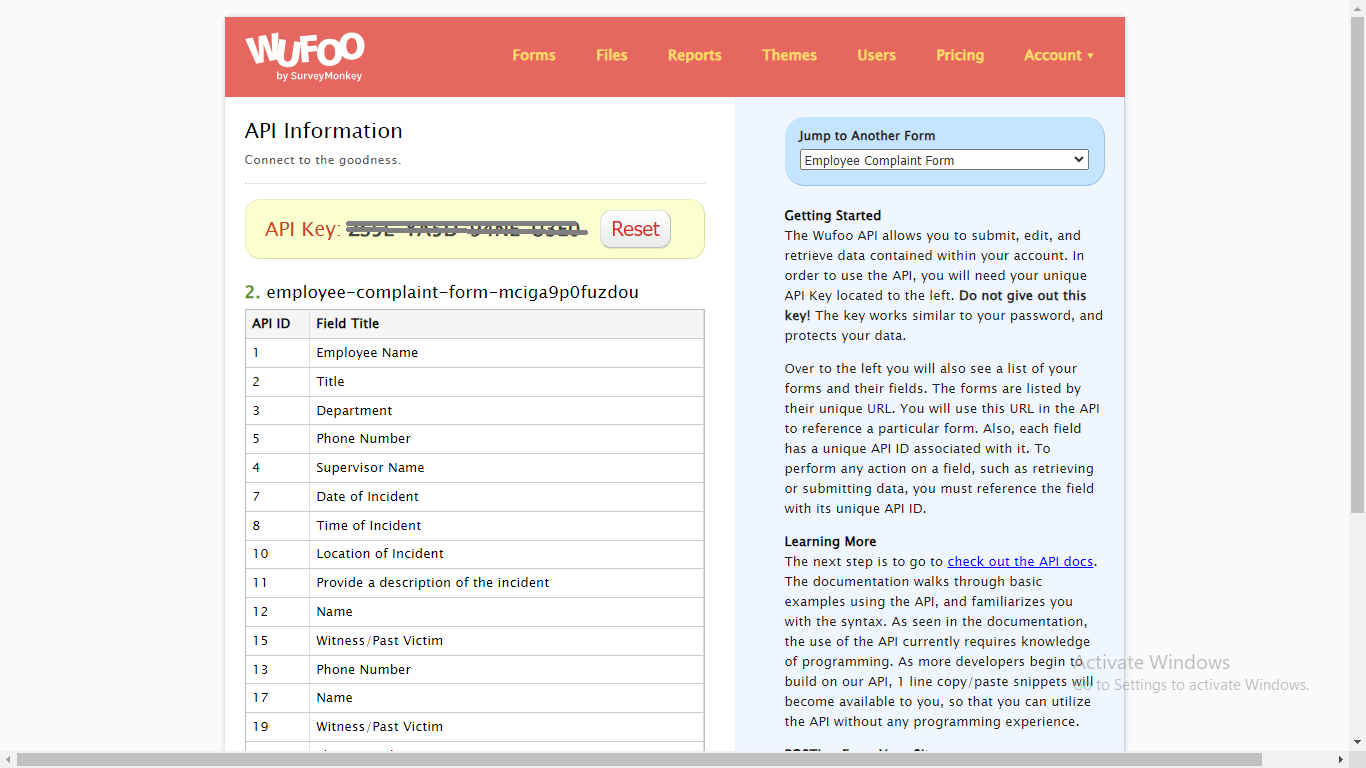1366x768 pixels.
Task: Click the Wufoo logo
Action: 305,56
